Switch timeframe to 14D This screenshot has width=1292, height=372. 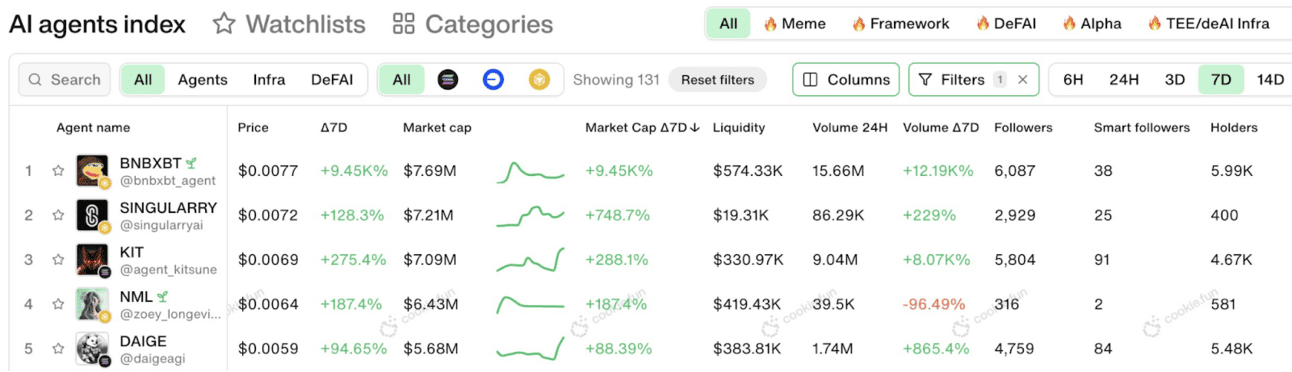[x=1270, y=80]
